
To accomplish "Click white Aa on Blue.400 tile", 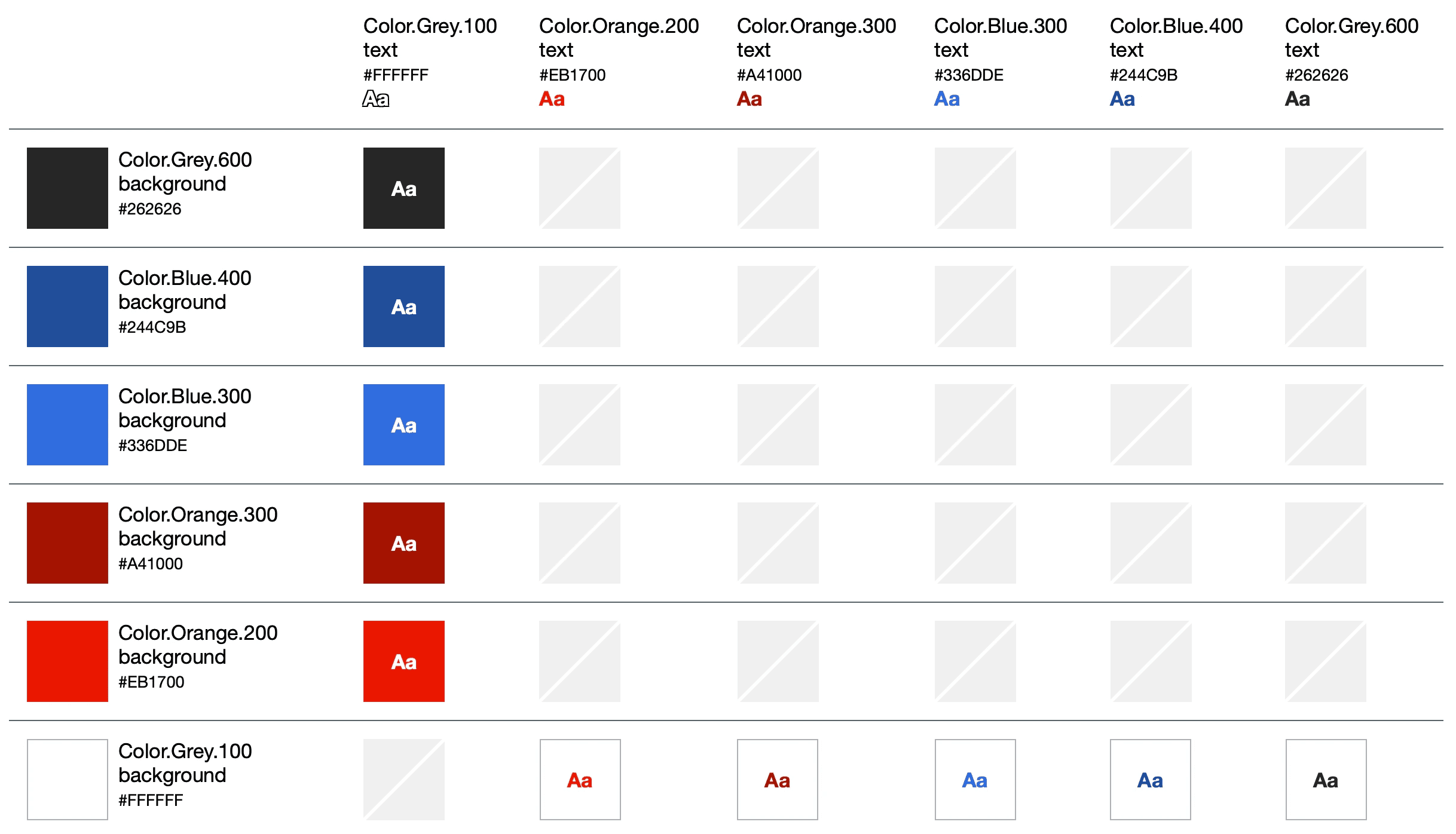I will click(403, 306).
